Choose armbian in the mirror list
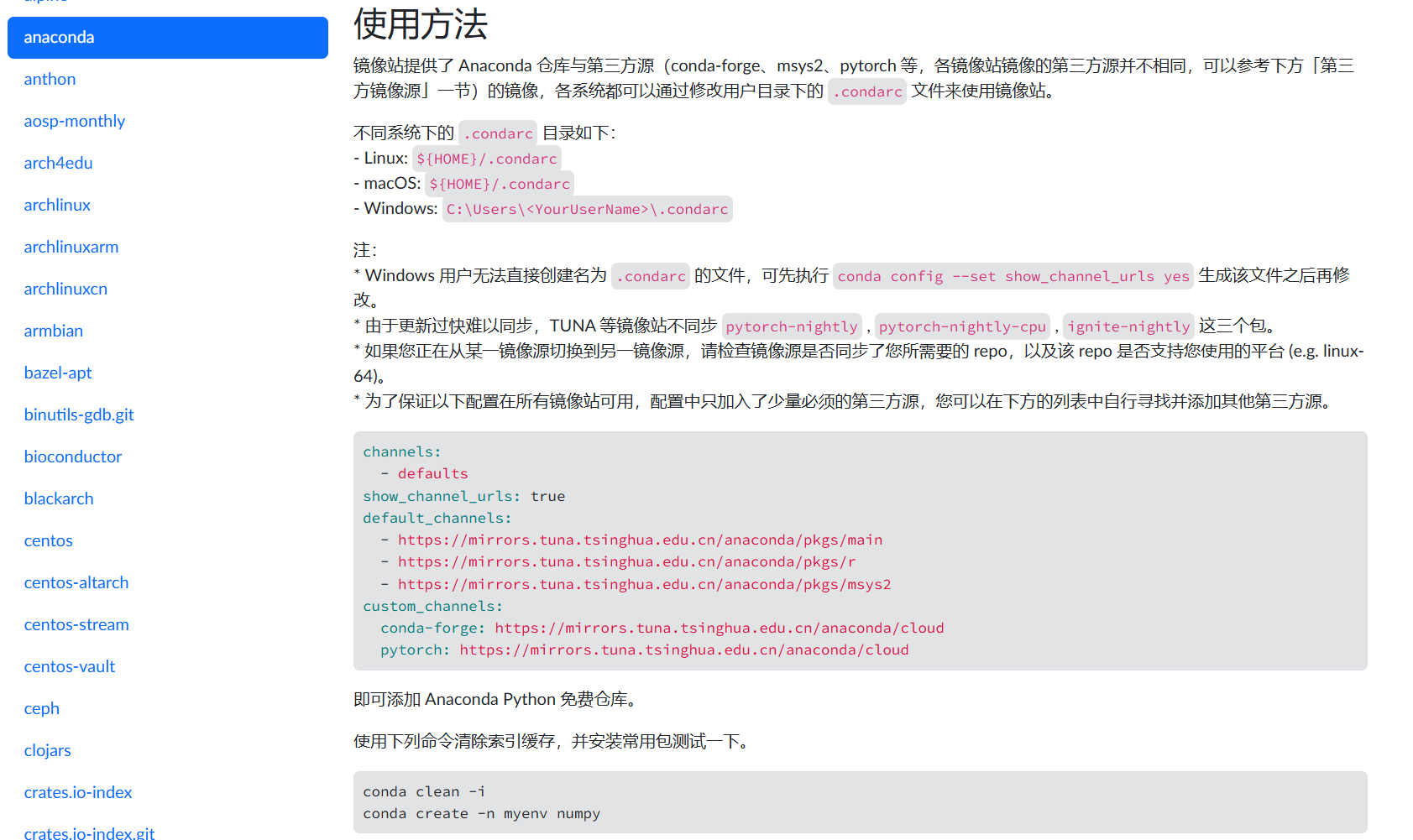The width and height of the screenshot is (1413, 840). pos(53,331)
